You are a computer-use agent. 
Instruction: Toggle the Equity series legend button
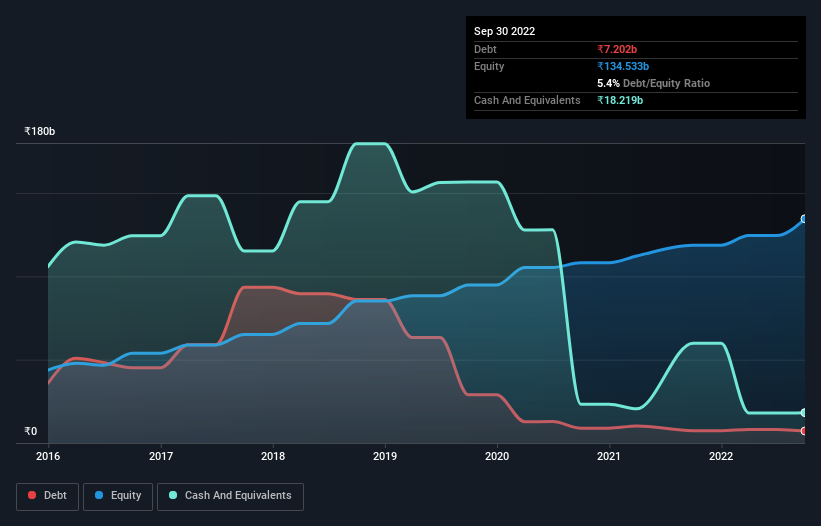[x=118, y=496]
